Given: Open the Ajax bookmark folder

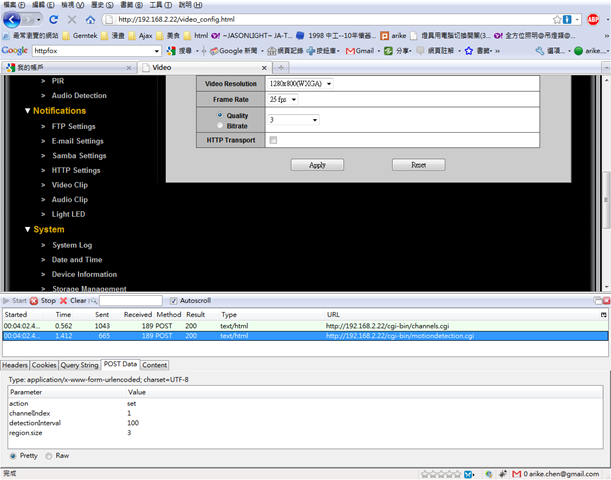Looking at the screenshot, I should (x=141, y=36).
